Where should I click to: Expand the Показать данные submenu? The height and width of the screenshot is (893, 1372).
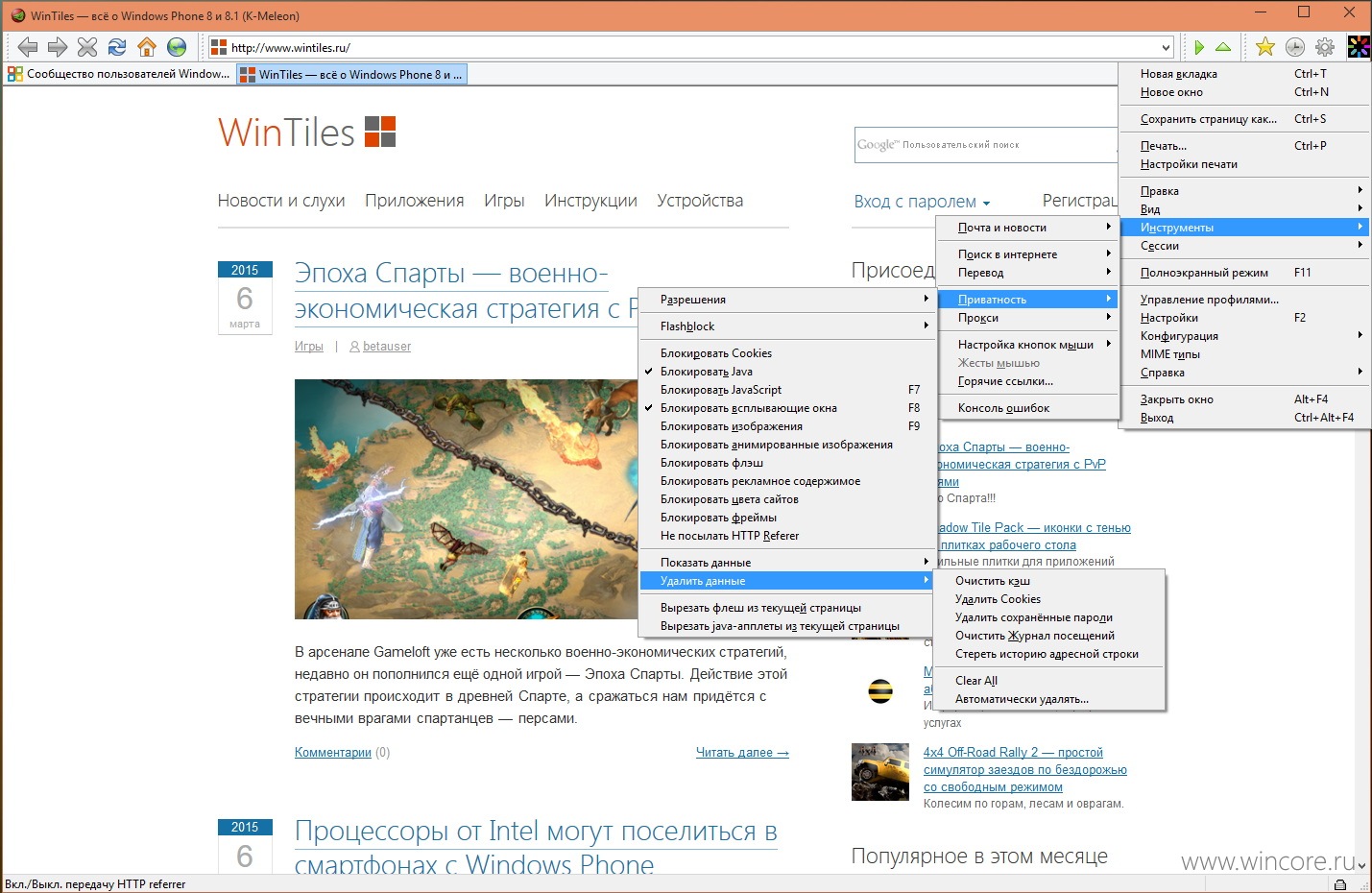[787, 563]
